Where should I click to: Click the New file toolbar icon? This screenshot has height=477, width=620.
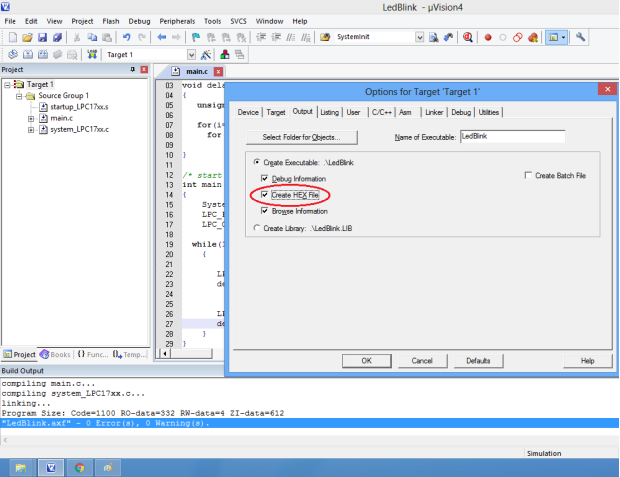(11, 37)
